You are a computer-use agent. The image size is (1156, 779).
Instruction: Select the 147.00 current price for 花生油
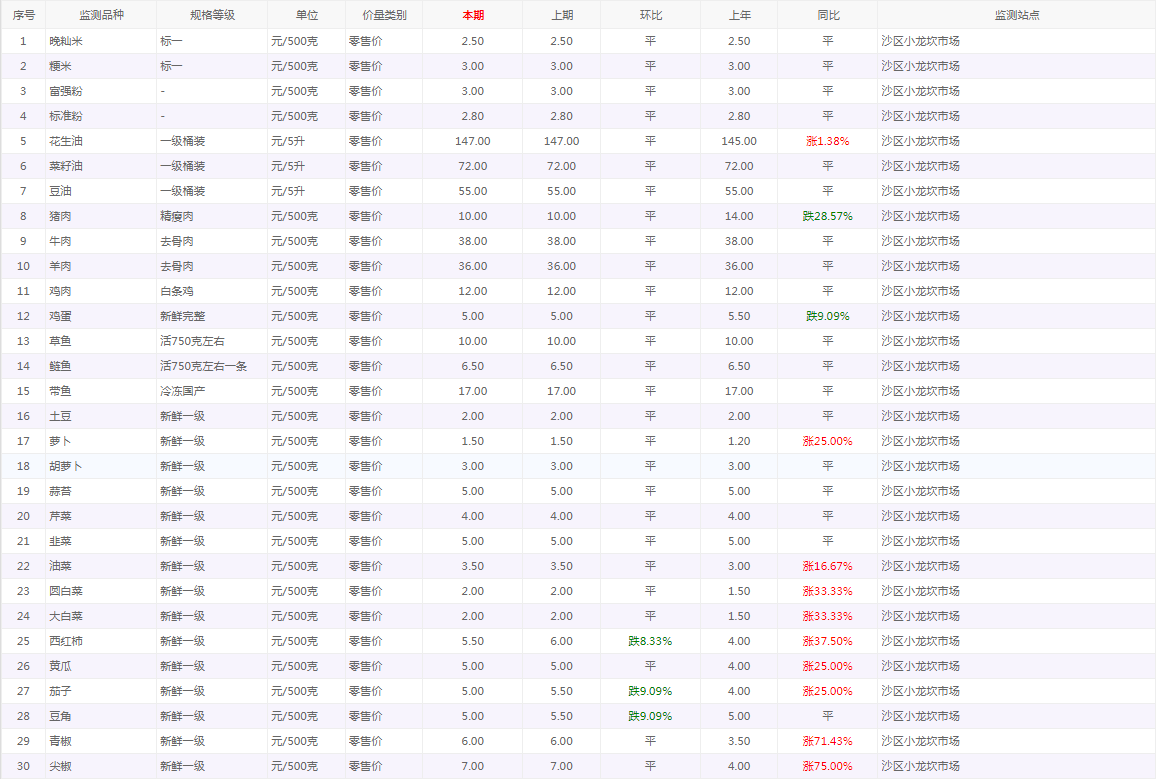pyautogui.click(x=472, y=141)
